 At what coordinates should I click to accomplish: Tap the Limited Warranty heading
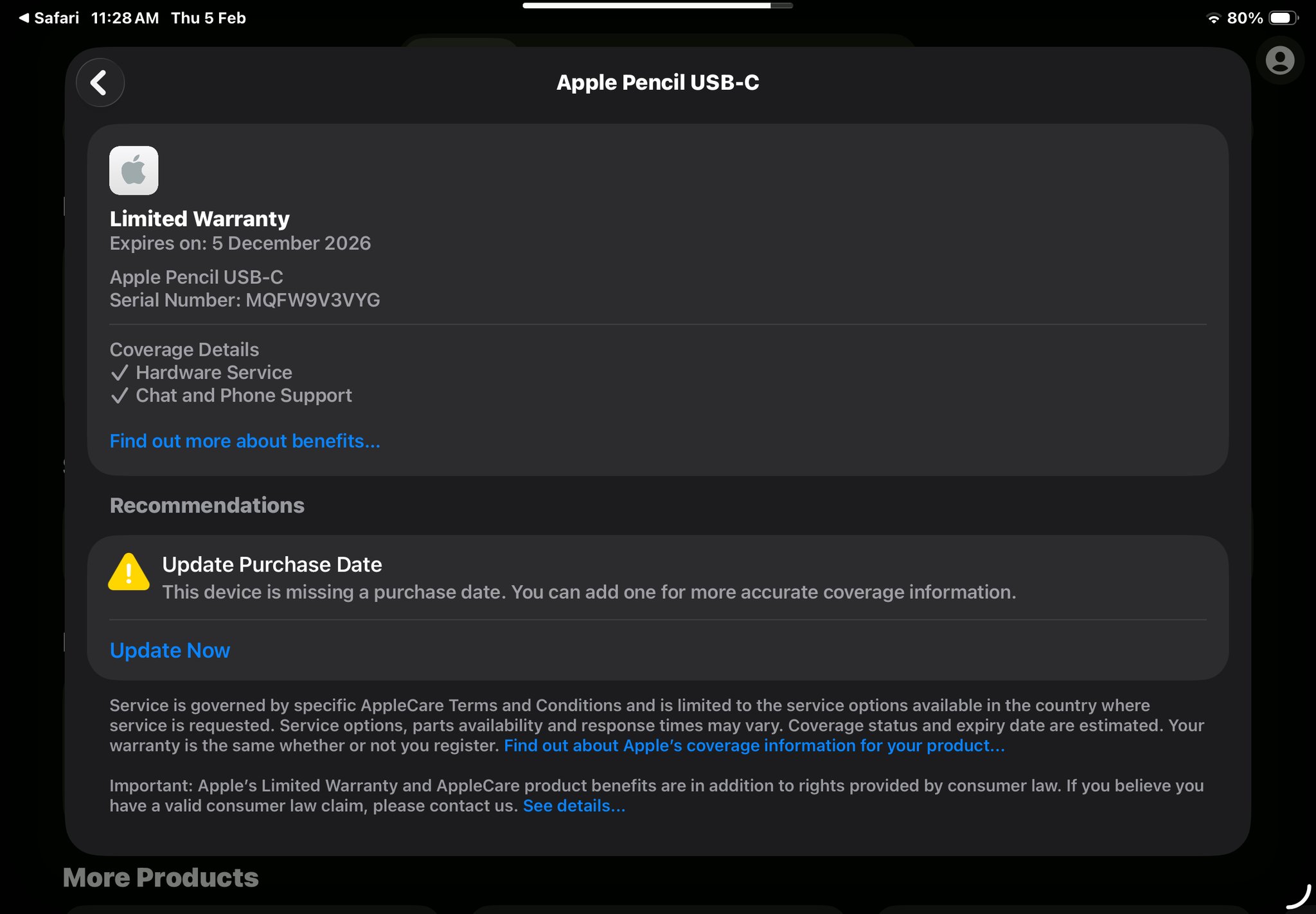[199, 219]
